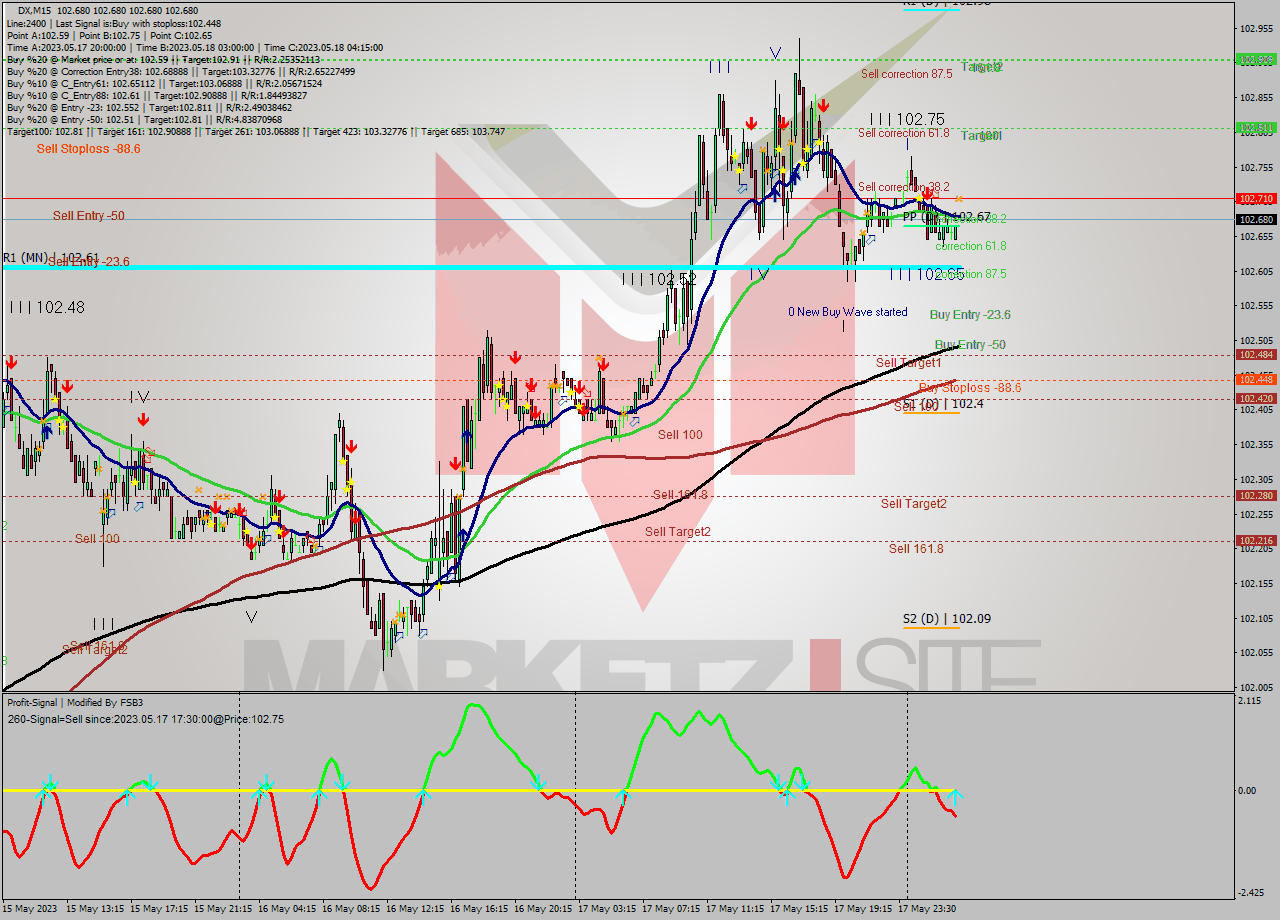Image resolution: width=1280 pixels, height=920 pixels.
Task: Click the R1 (MN) | 102.61 label
Action: [50, 257]
